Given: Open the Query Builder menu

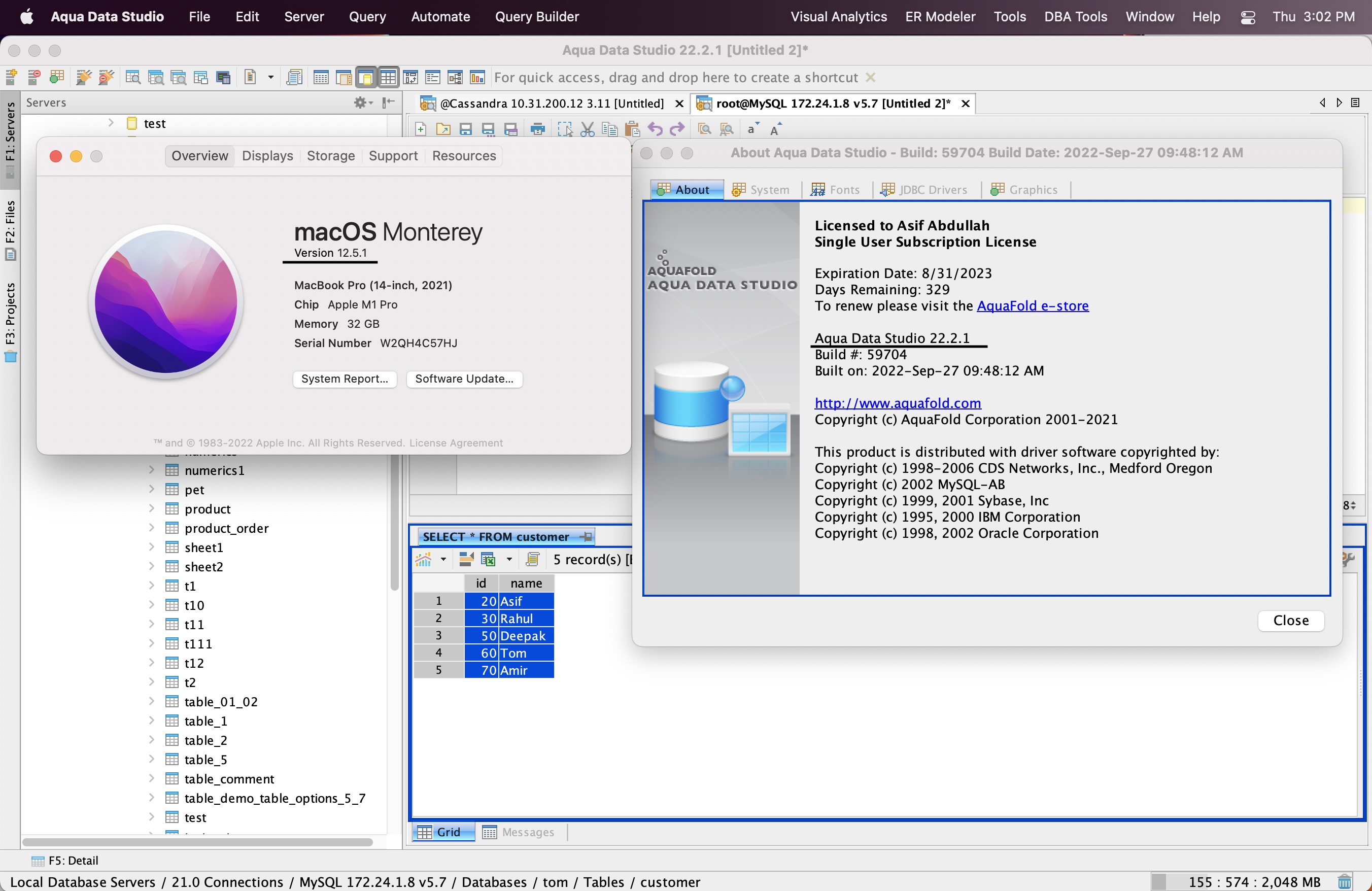Looking at the screenshot, I should [x=536, y=17].
